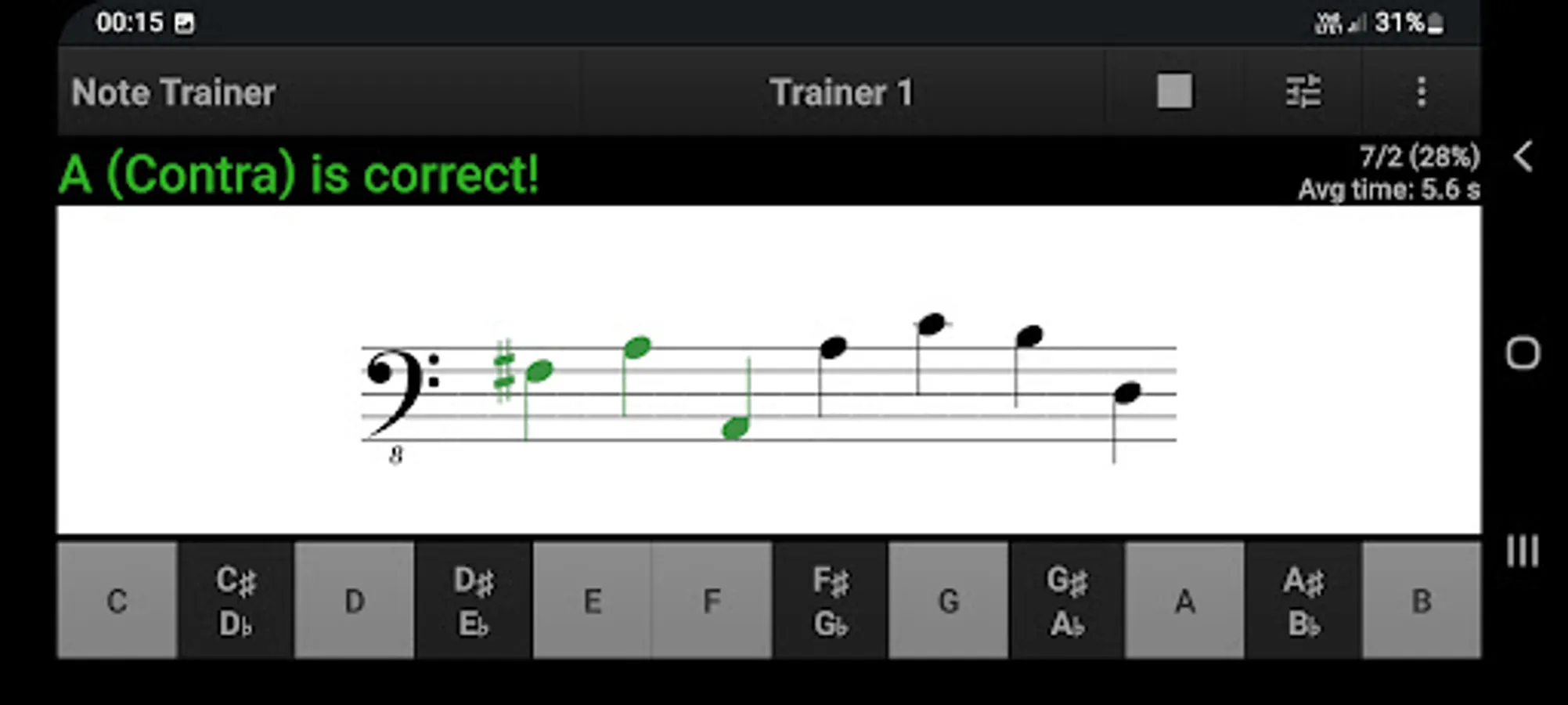Screen dimensions: 1568x705
Task: Click the Note Trainer app title
Action: click(x=174, y=92)
